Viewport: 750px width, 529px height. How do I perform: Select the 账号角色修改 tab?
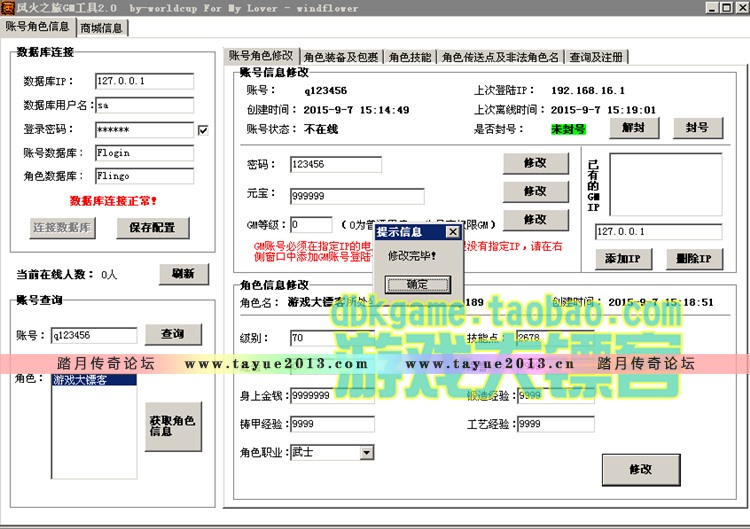click(261, 55)
